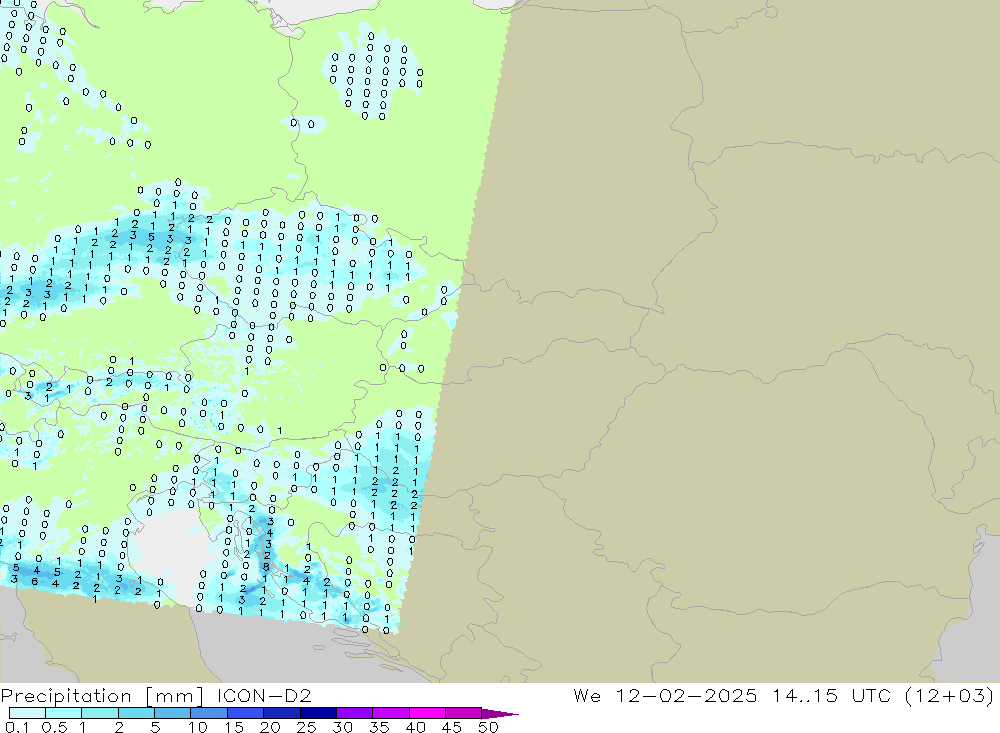The image size is (1000, 733).
Task: Click the '0.5' legend scale label
Action: tap(54, 727)
